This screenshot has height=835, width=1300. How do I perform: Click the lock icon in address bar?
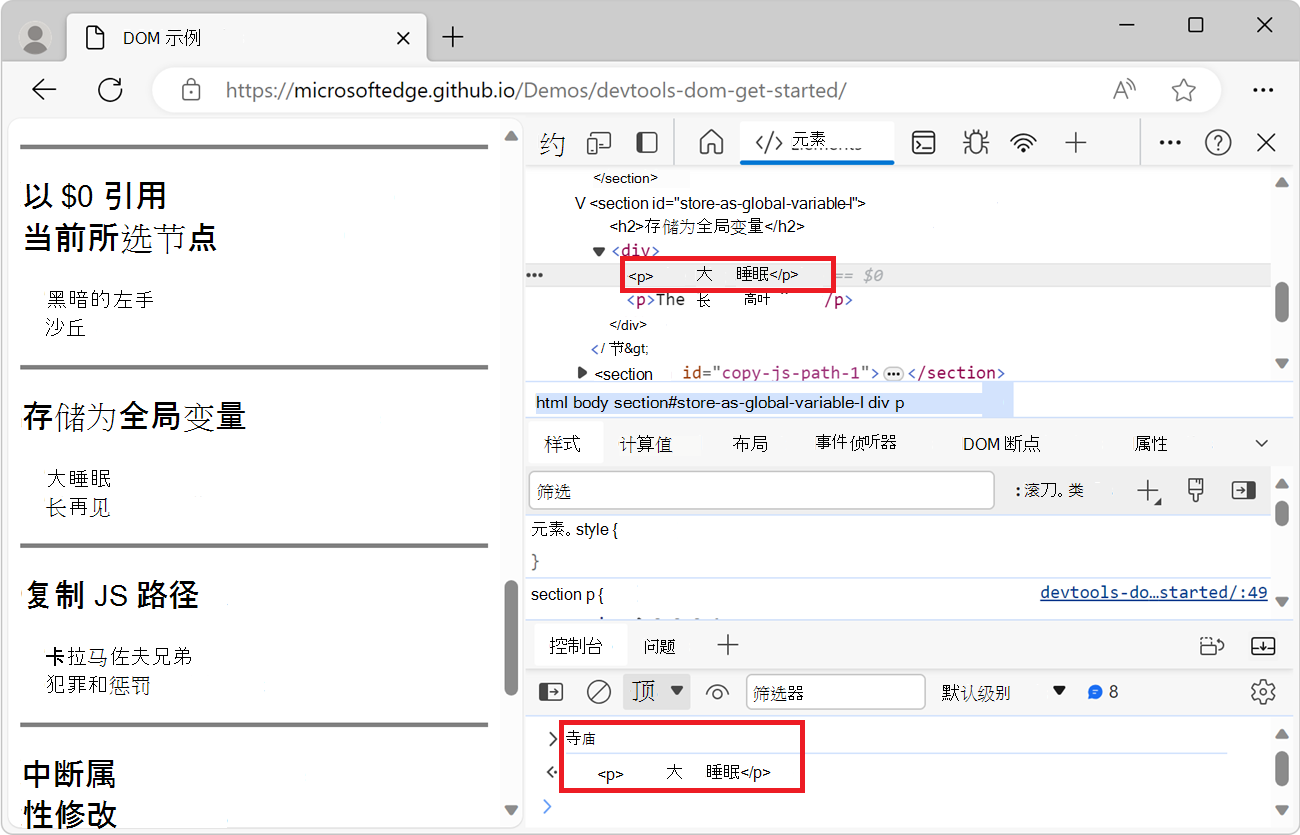point(191,90)
